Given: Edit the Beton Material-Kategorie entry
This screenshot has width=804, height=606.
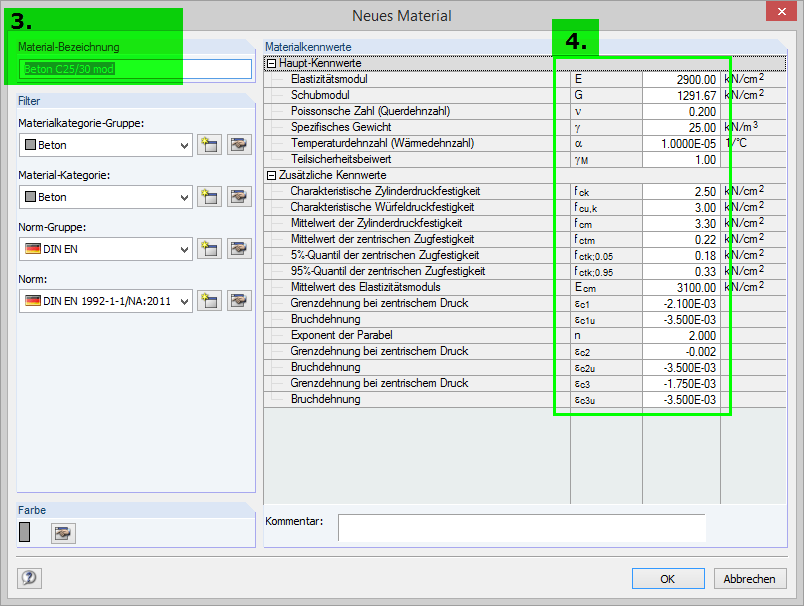Looking at the screenshot, I should [237, 196].
